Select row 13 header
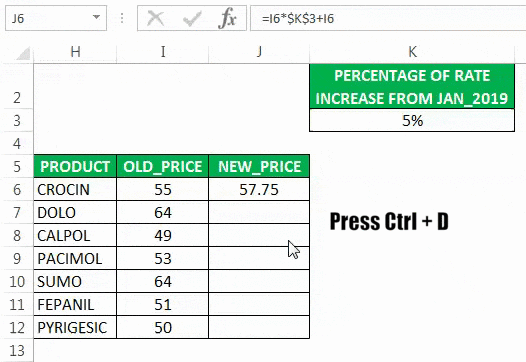This screenshot has width=526, height=362. pyautogui.click(x=17, y=351)
